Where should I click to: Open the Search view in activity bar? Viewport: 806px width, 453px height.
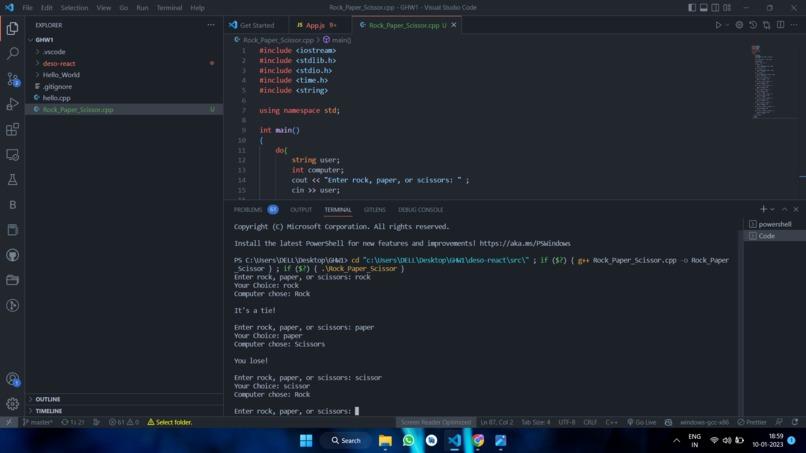[12, 53]
